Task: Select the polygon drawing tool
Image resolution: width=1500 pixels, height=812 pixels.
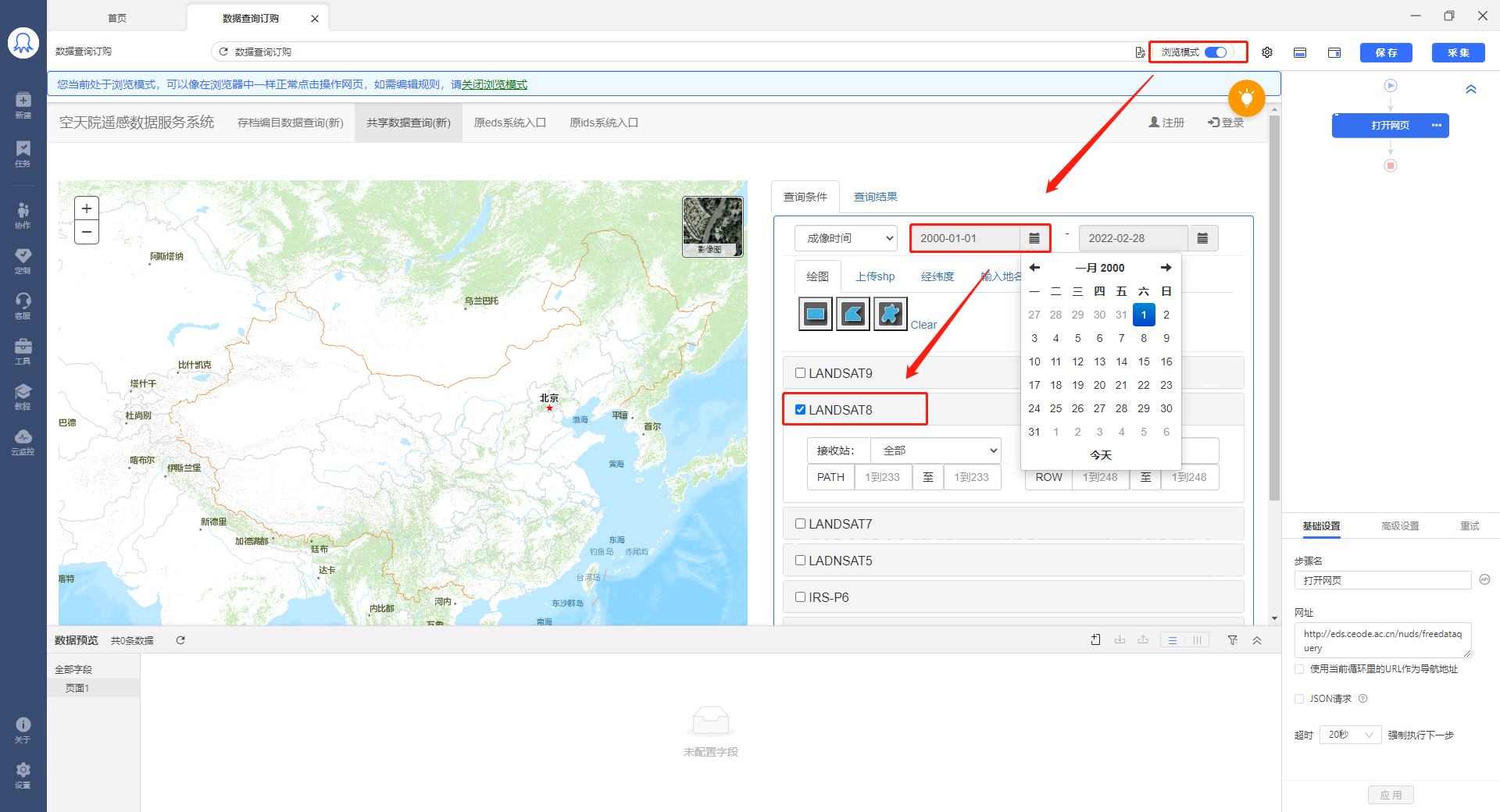Action: 853,314
